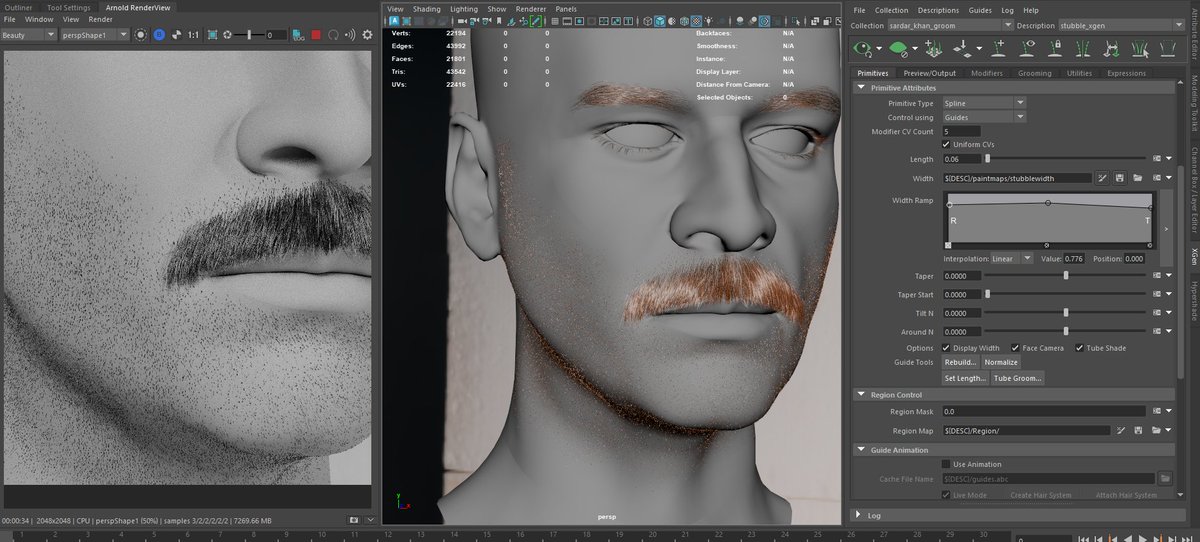
Task: Click the Rebuild... button
Action: click(960, 362)
